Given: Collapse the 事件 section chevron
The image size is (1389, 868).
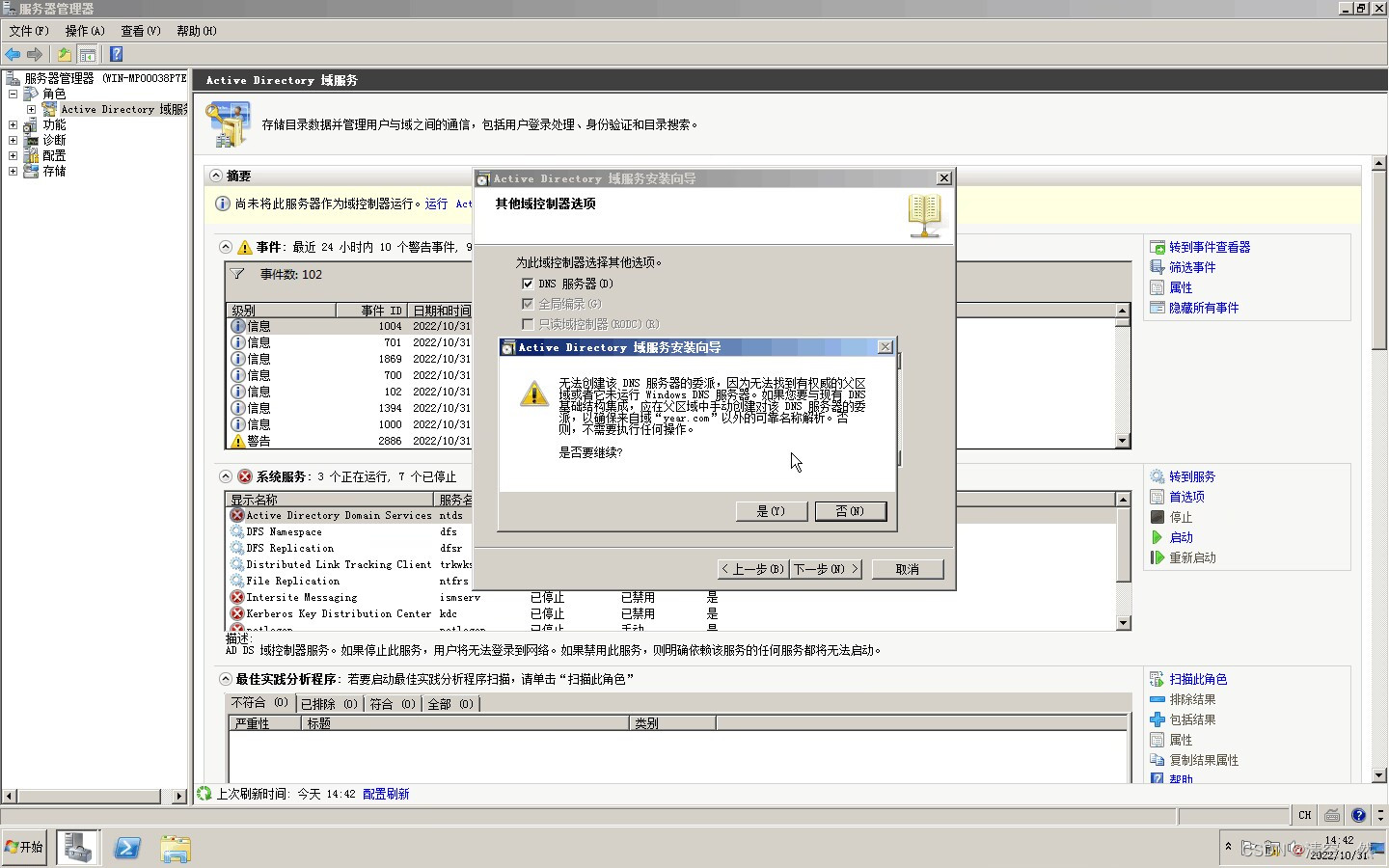Looking at the screenshot, I should (x=226, y=247).
